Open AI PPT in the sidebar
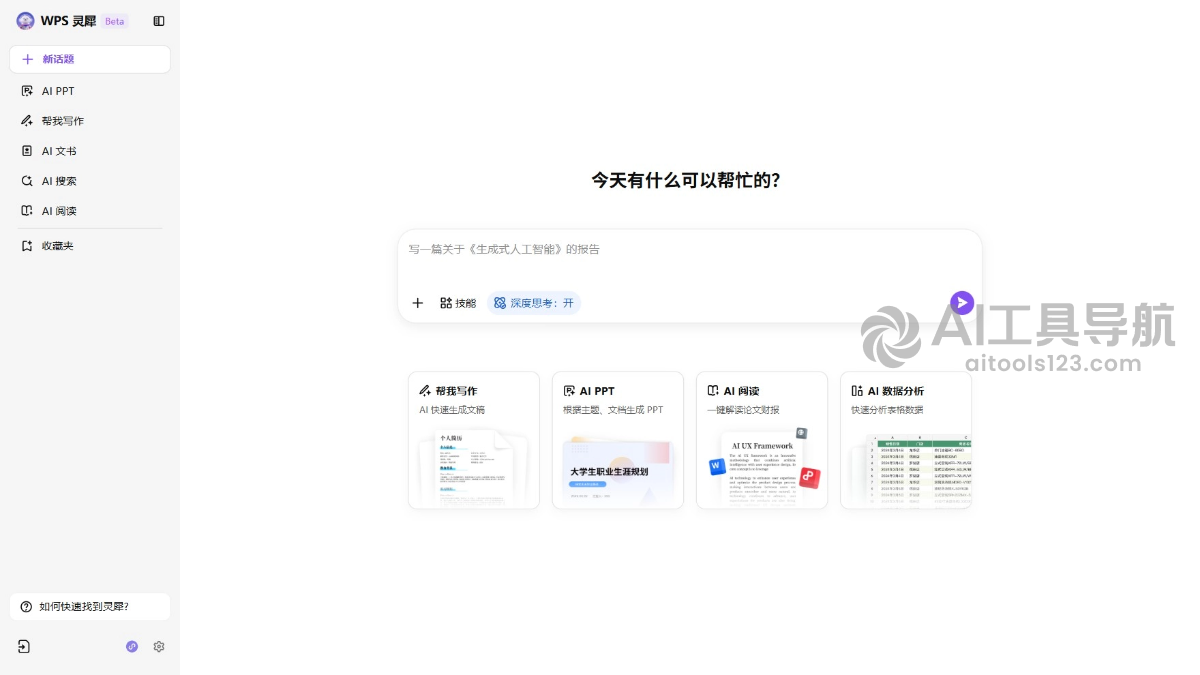 click(x=90, y=91)
